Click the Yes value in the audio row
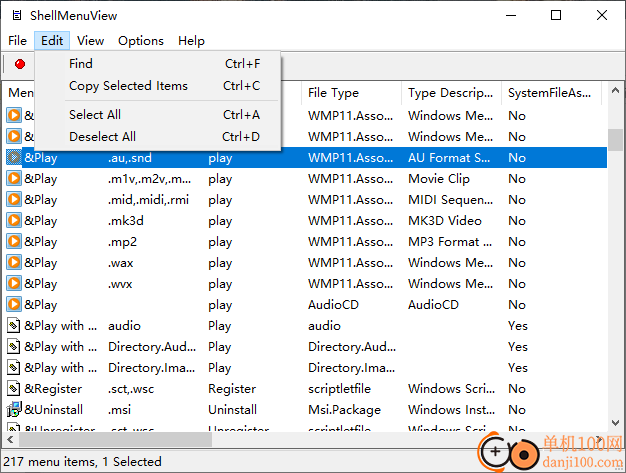The image size is (626, 473). tap(518, 326)
